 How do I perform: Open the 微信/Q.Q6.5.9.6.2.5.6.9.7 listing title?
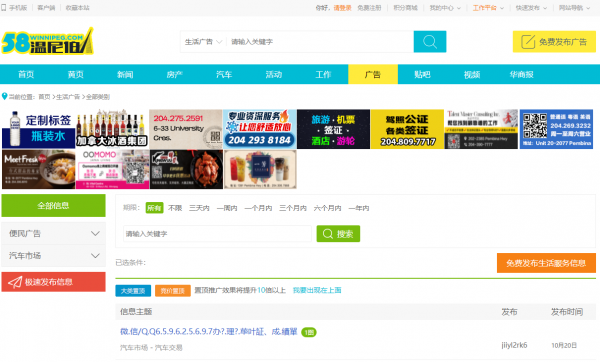pos(209,331)
